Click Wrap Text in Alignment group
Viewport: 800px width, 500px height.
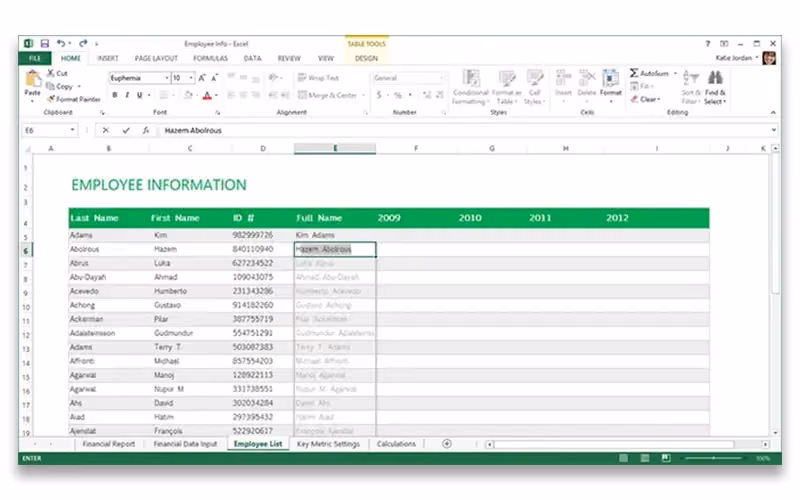pos(318,78)
